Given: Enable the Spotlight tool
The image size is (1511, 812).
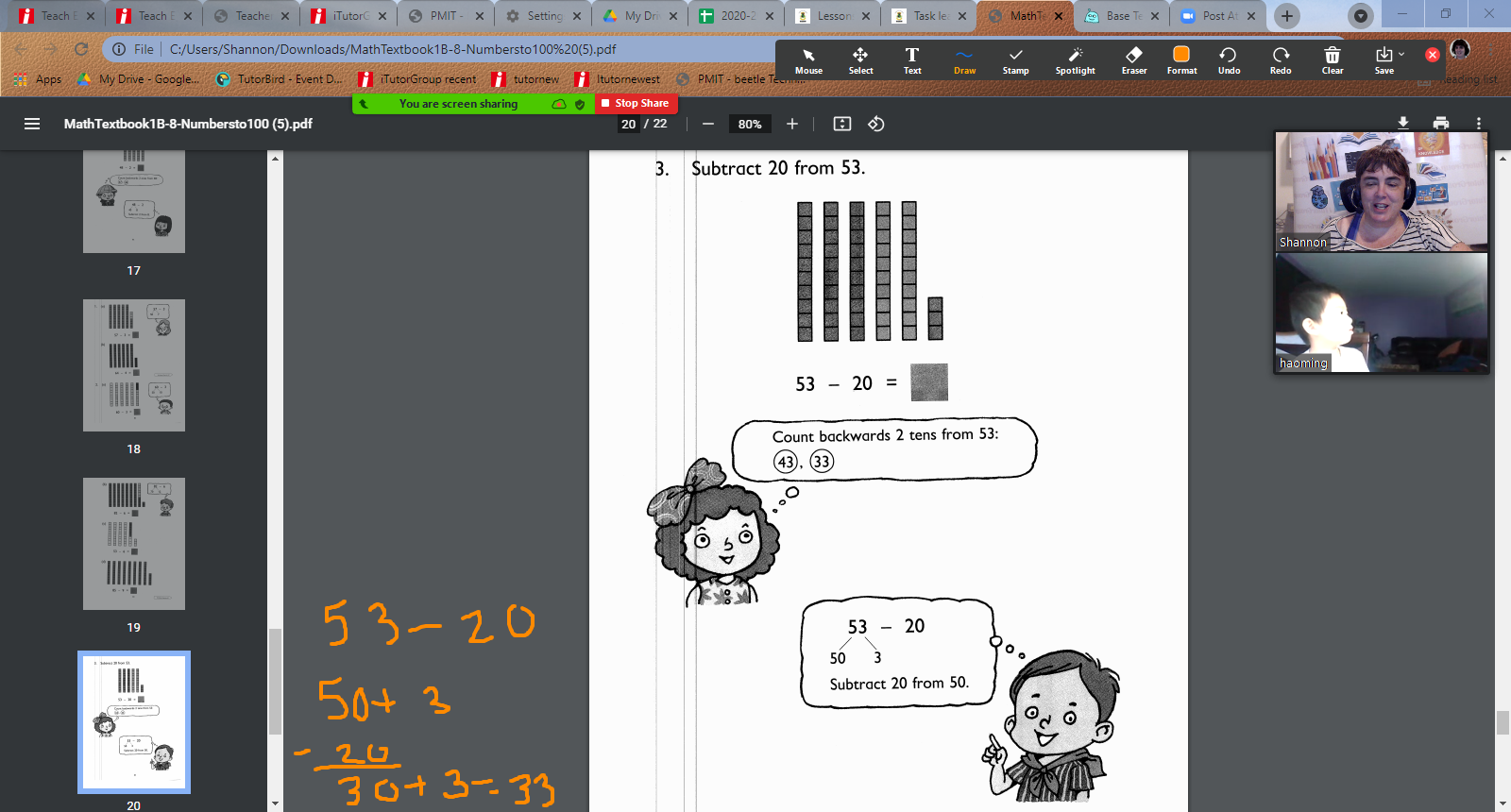Looking at the screenshot, I should point(1075,60).
